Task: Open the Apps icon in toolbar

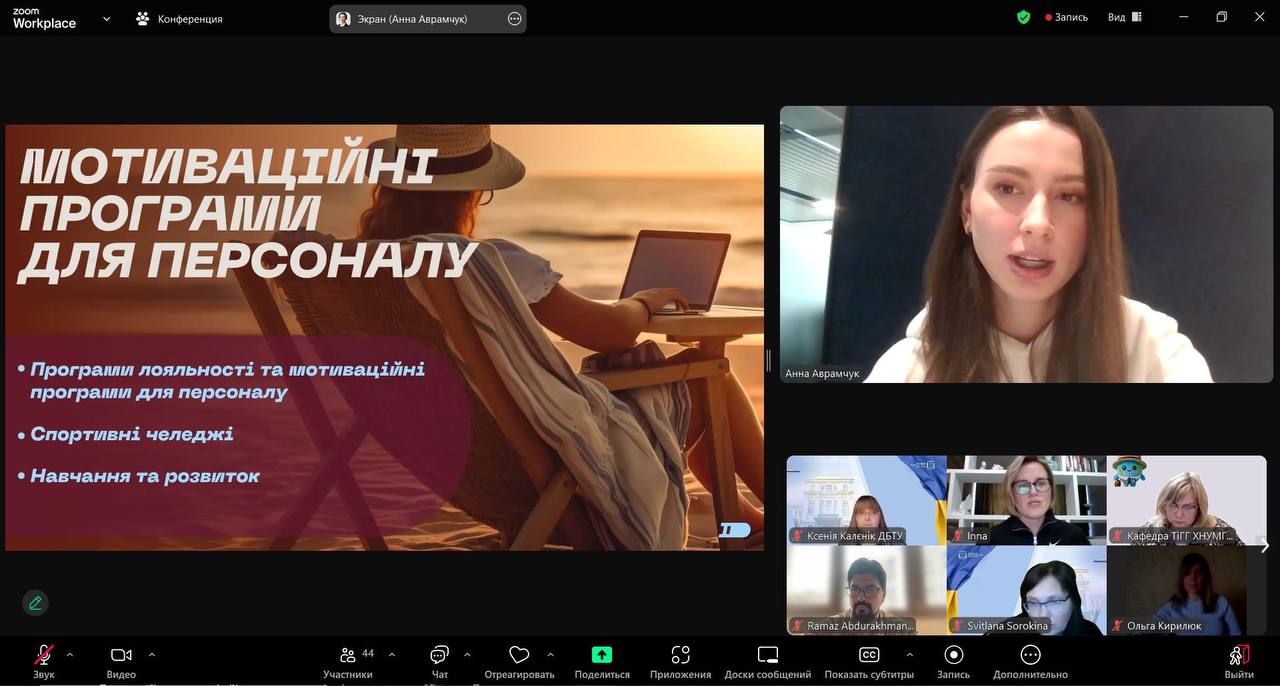Action: pos(680,656)
